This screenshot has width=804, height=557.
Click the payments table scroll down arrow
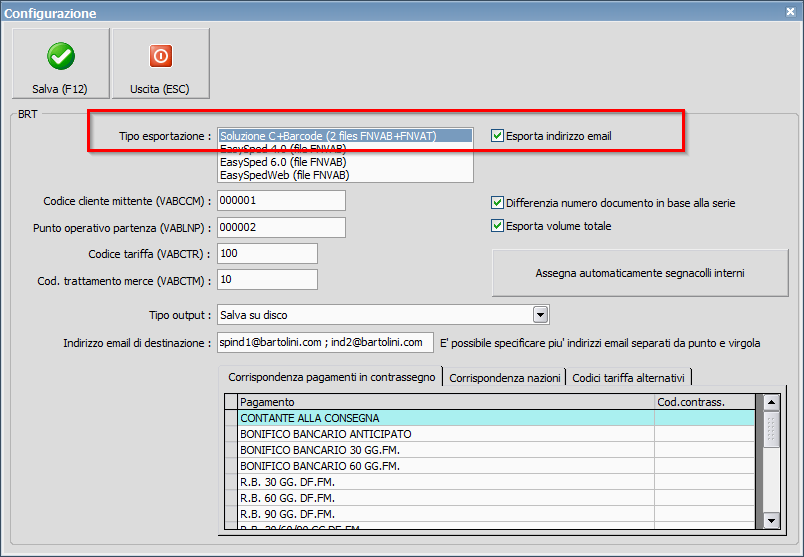(771, 521)
